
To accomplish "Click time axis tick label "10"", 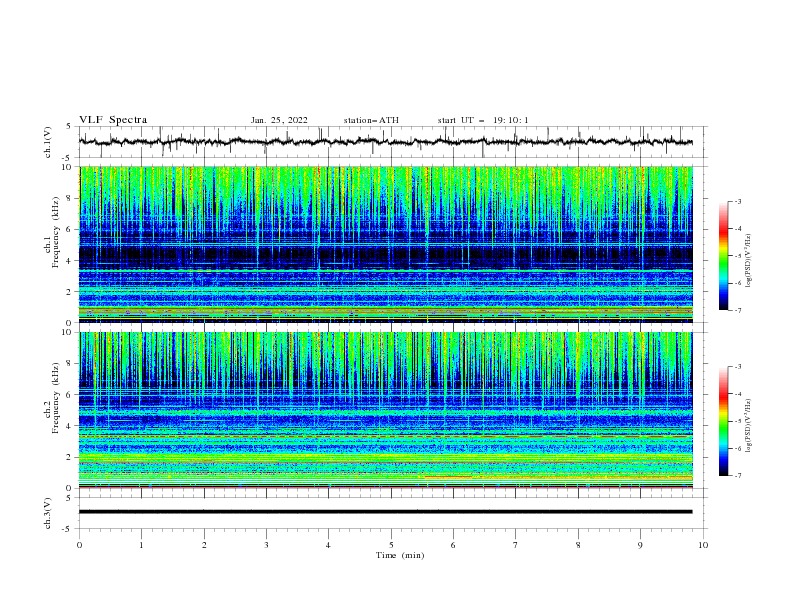I will pyautogui.click(x=703, y=545).
